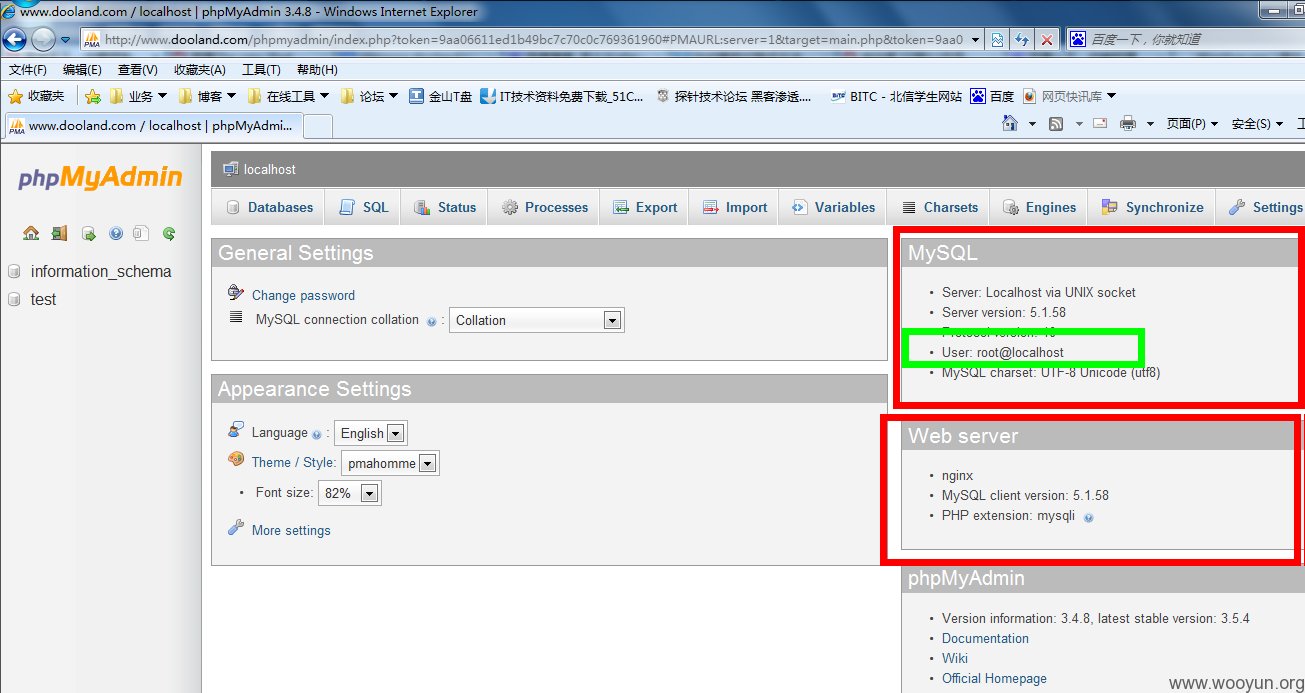The width and height of the screenshot is (1305, 693).
Task: Expand the 业务 favorites folder
Action: (x=139, y=96)
